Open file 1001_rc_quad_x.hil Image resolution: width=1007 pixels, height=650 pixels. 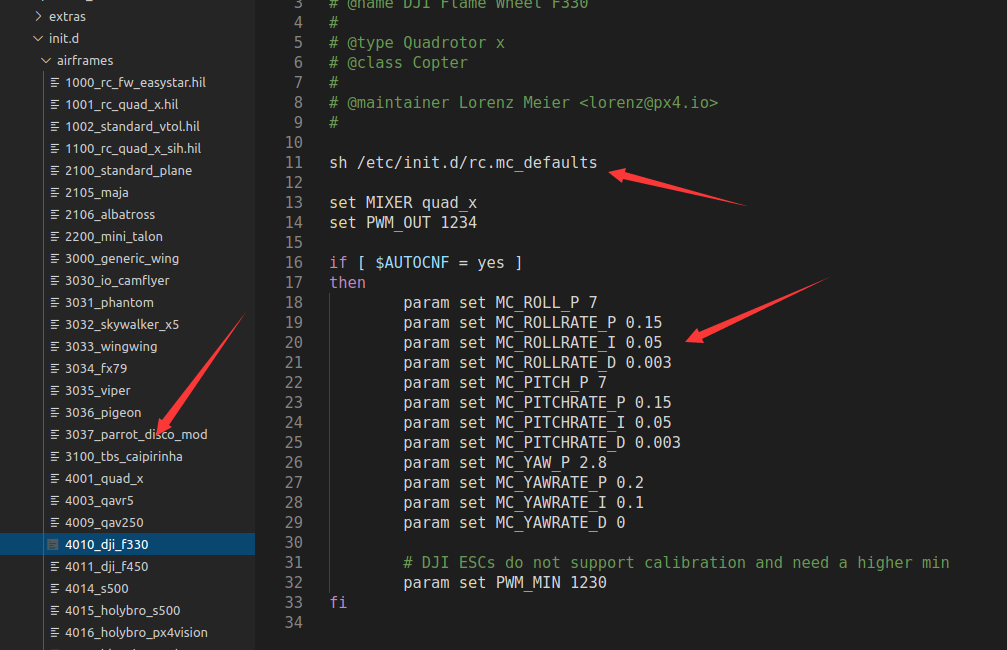click(x=121, y=104)
